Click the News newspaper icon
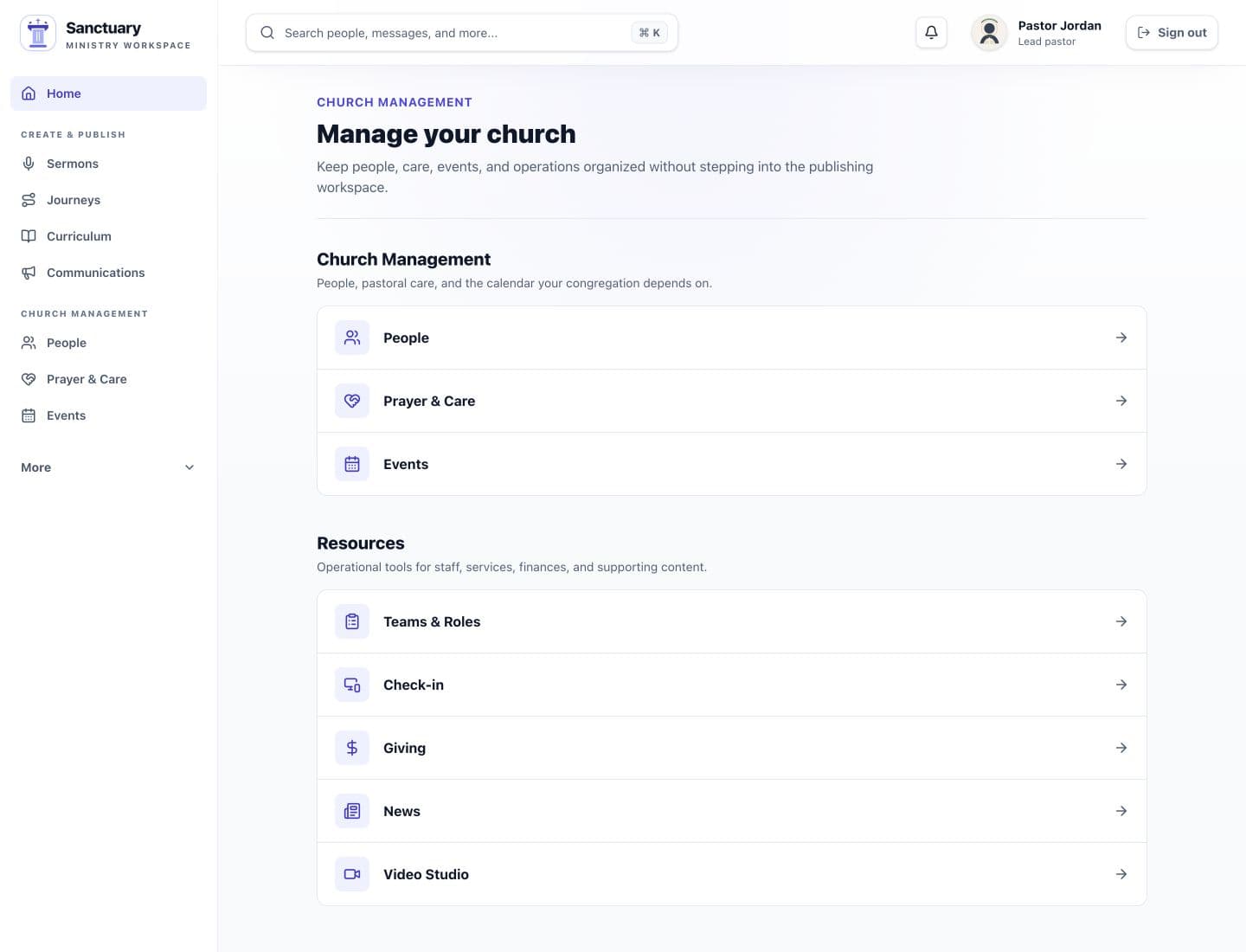Screen dimensions: 1246x952 (x=352, y=811)
